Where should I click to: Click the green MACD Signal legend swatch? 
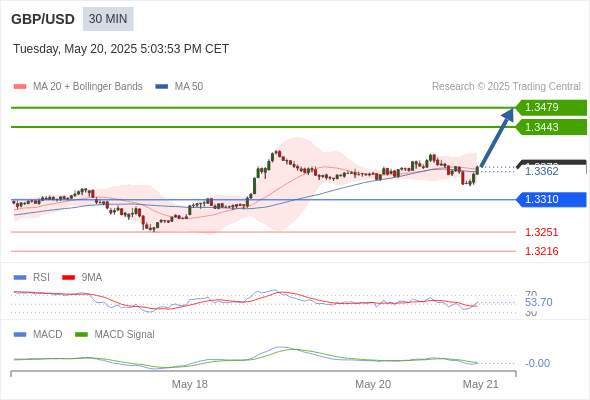point(81,335)
